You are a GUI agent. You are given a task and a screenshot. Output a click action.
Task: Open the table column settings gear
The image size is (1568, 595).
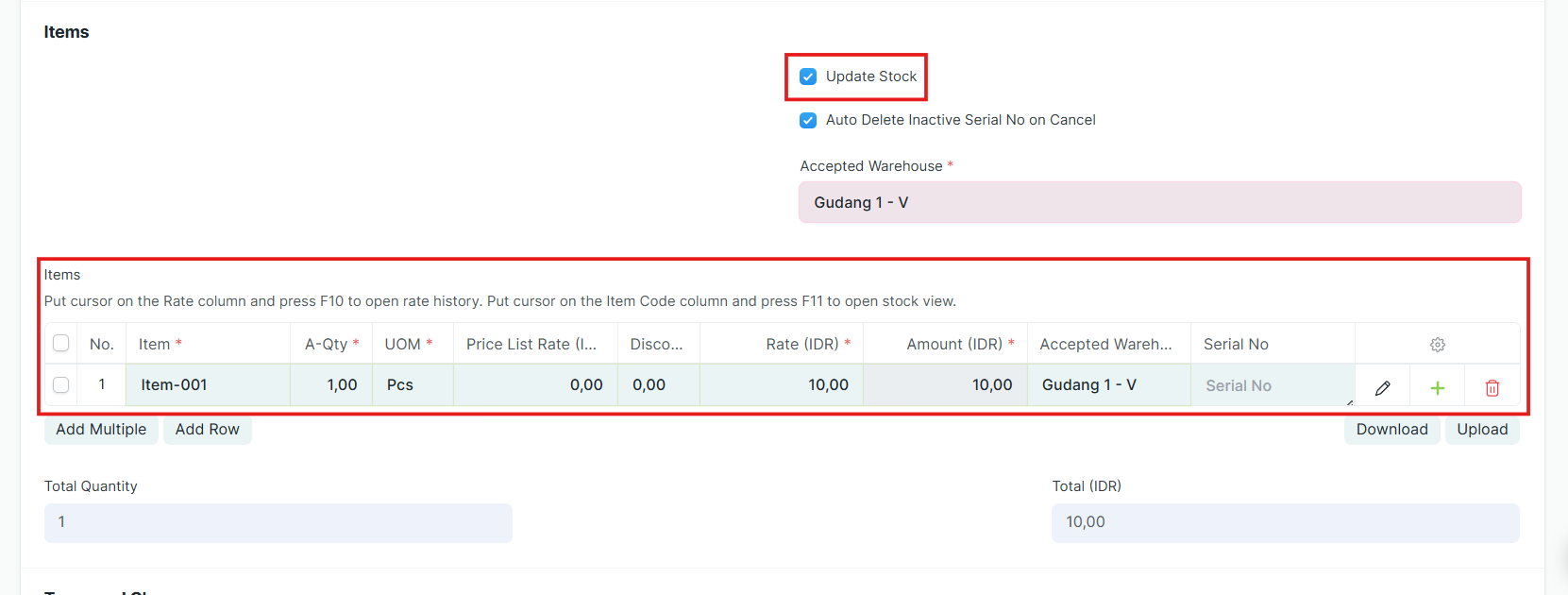[1437, 345]
